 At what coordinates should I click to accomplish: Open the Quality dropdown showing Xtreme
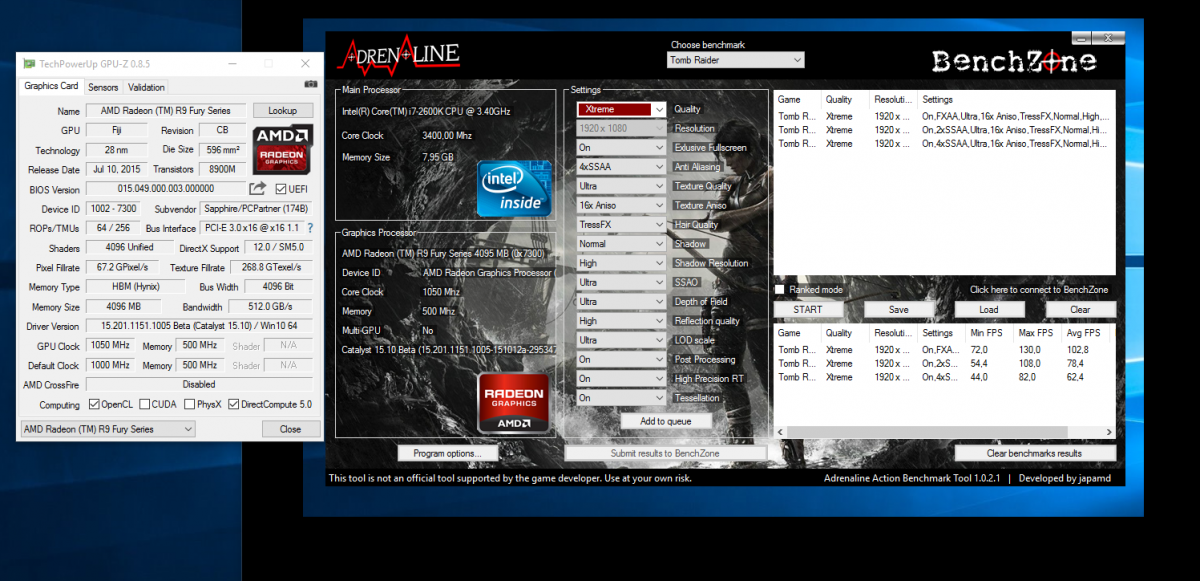(621, 109)
